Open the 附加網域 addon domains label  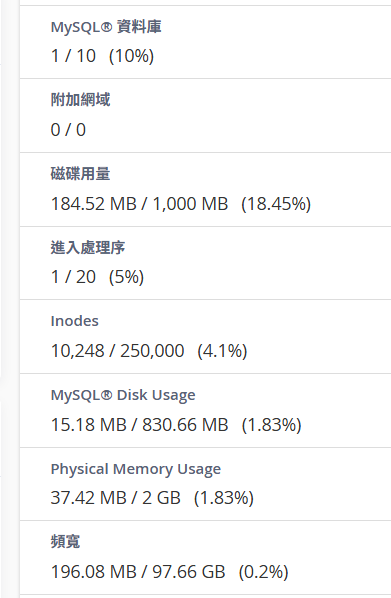point(80,100)
